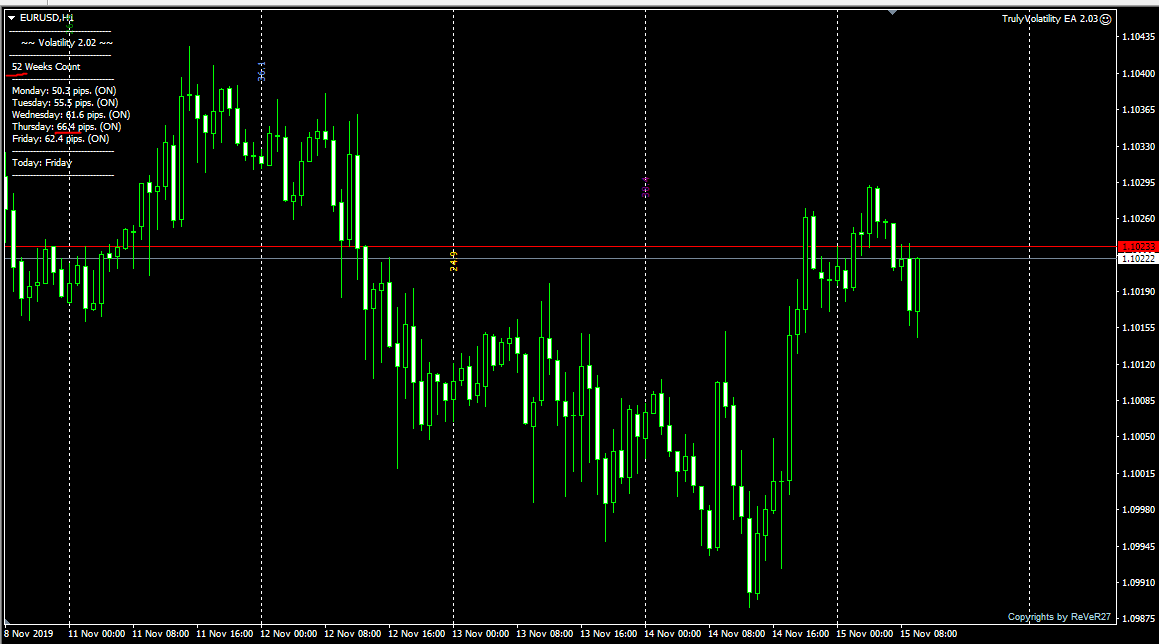This screenshot has width=1159, height=644.
Task: Click the 1.10260 price scale label
Action: point(1138,219)
